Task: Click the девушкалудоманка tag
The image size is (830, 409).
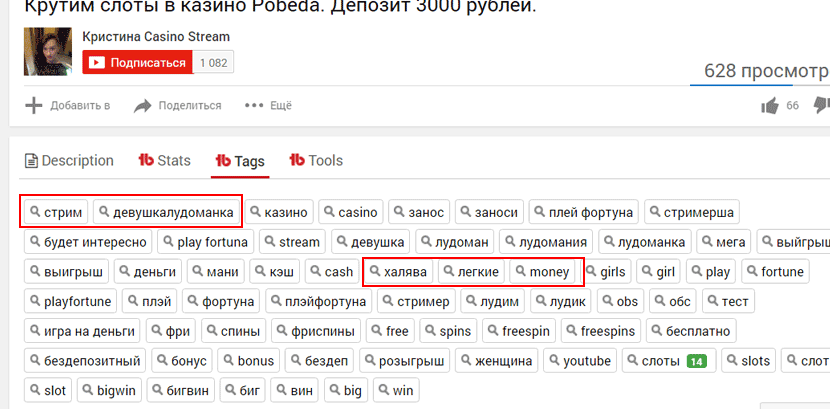Action: pos(166,212)
